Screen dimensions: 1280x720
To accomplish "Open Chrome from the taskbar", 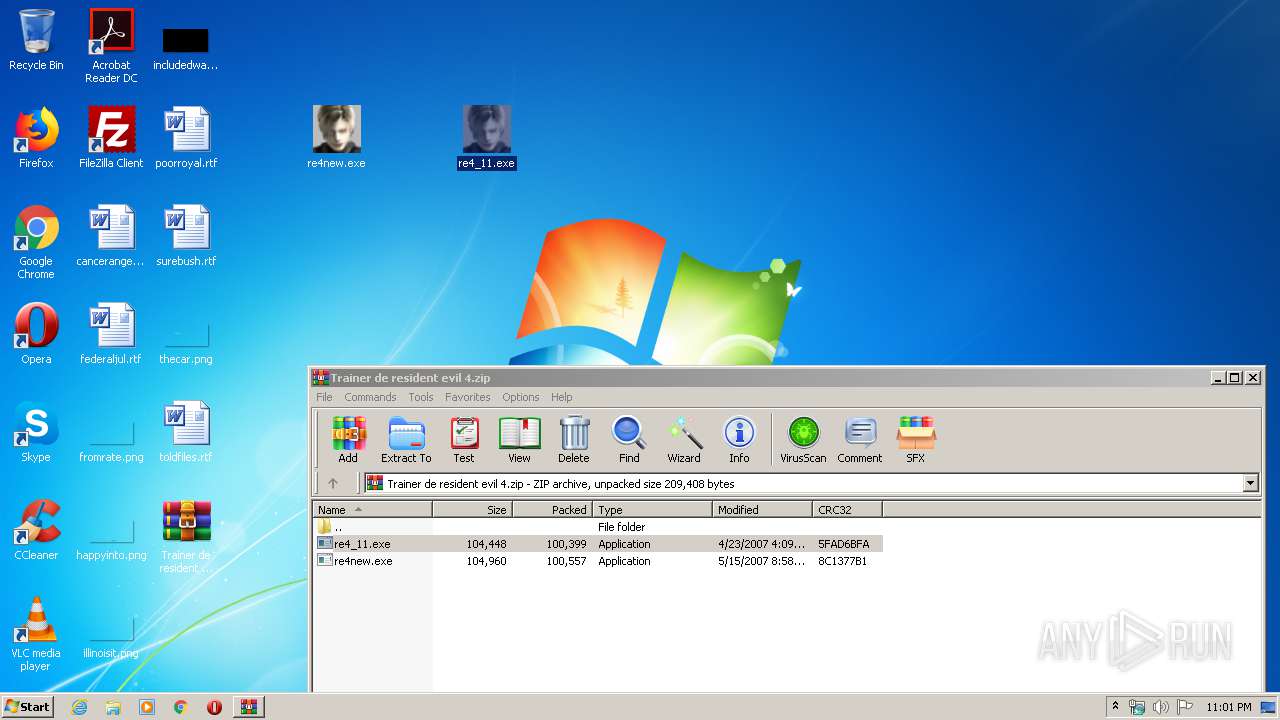I will pyautogui.click(x=181, y=707).
